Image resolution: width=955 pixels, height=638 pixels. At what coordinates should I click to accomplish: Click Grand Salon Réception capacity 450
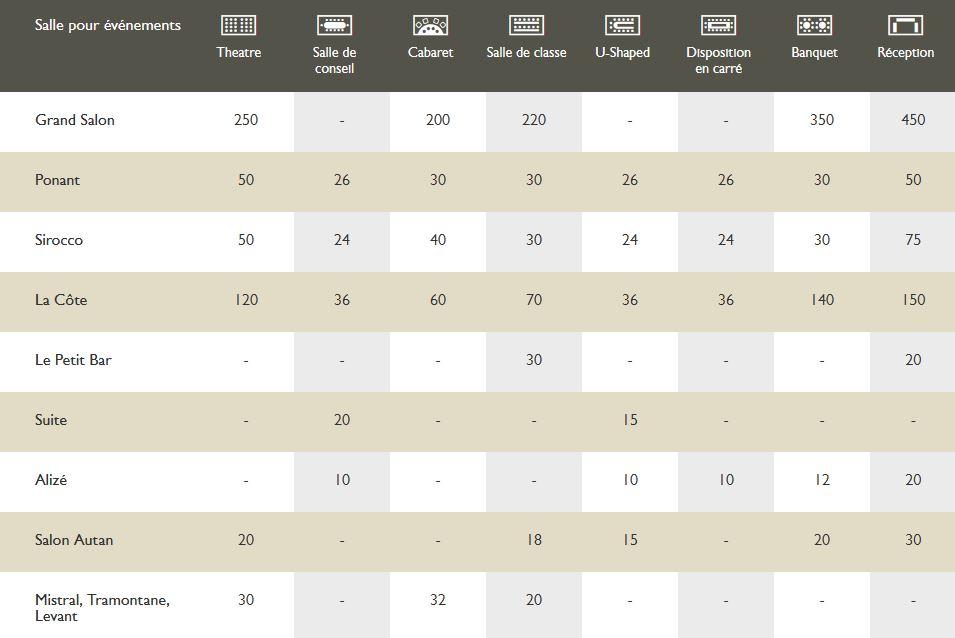(913, 120)
